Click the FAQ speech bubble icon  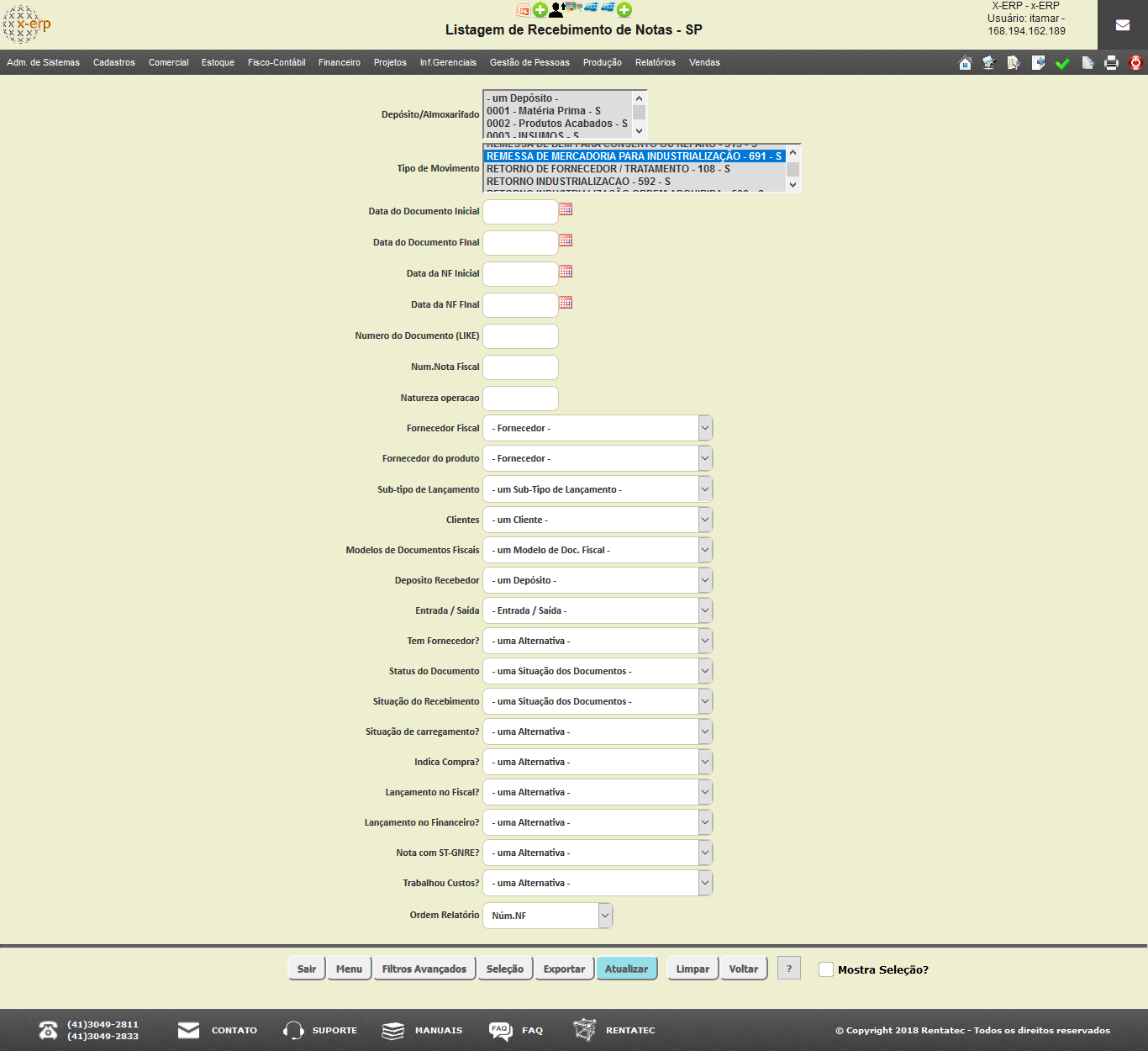pyautogui.click(x=501, y=1030)
